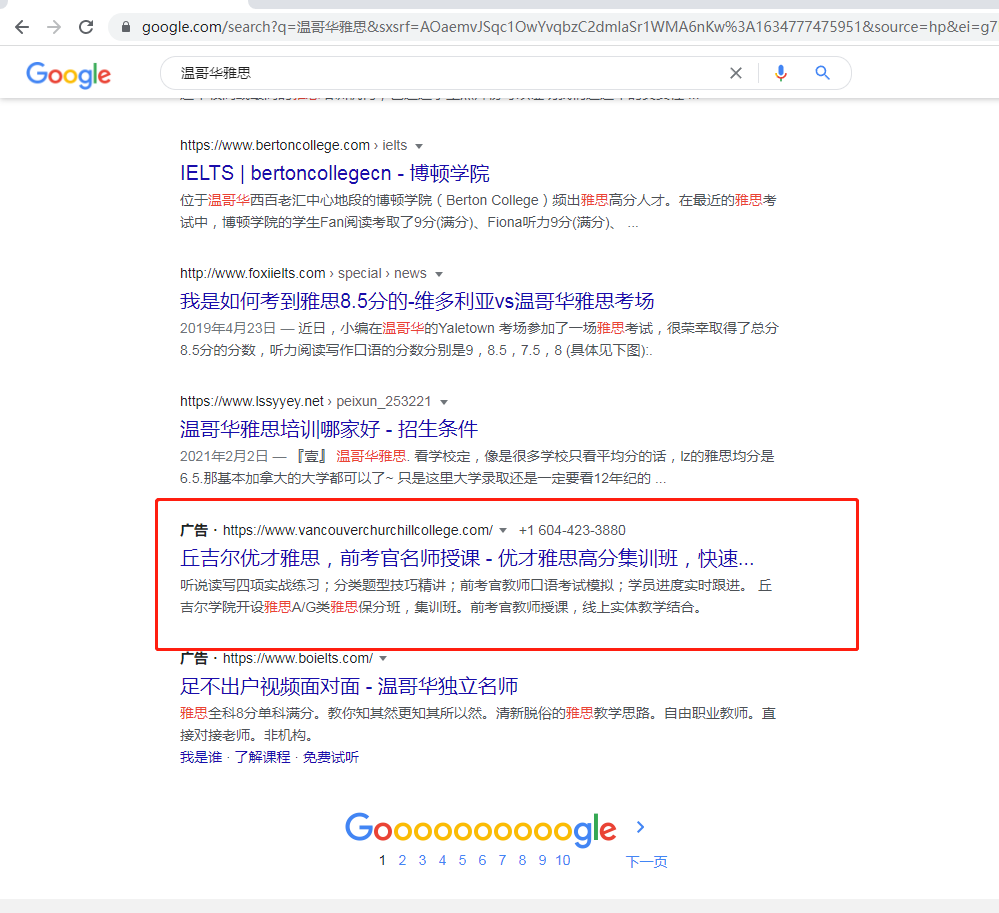Expand dropdown arrow next to bertoncollege.com URL

point(419,146)
